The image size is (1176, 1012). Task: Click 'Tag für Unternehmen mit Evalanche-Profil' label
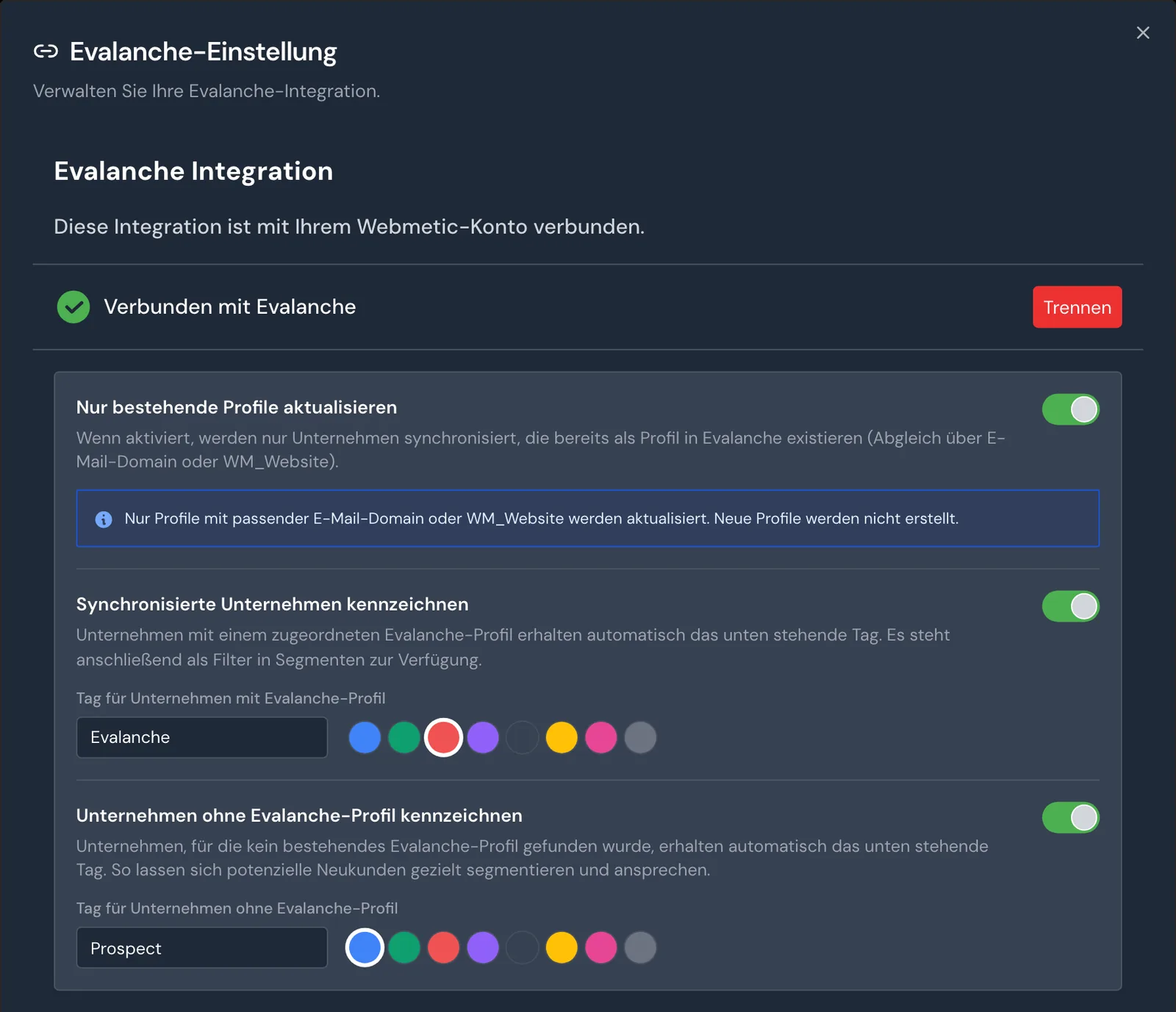[231, 698]
